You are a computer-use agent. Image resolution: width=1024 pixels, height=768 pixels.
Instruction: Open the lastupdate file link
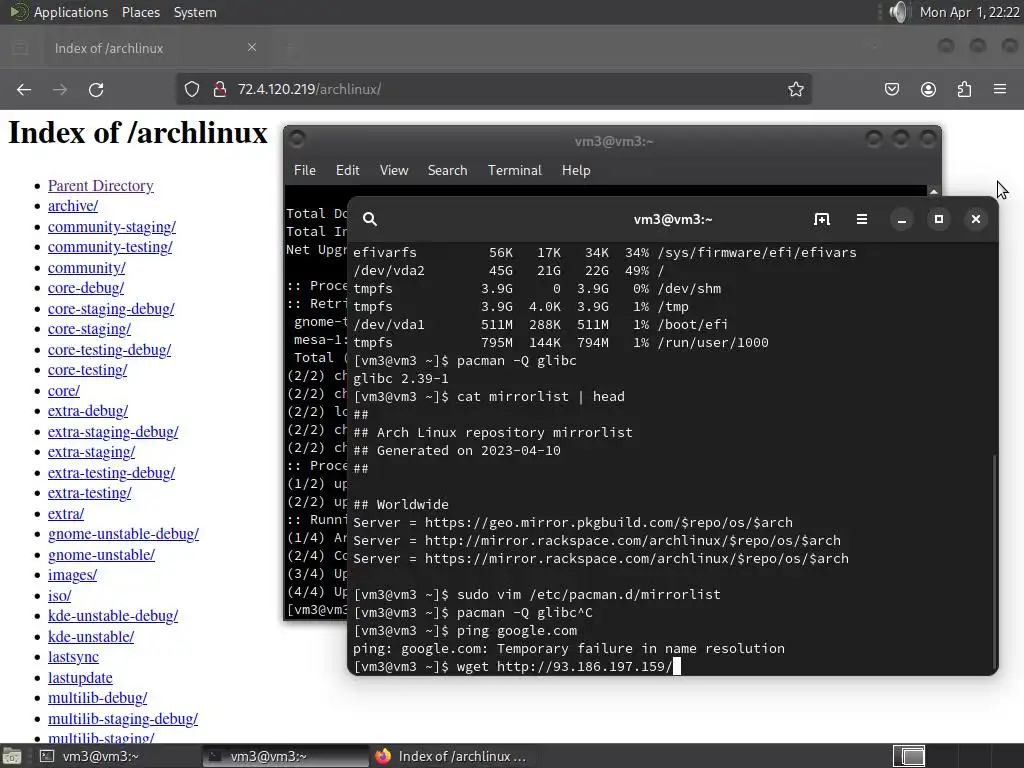(x=80, y=678)
